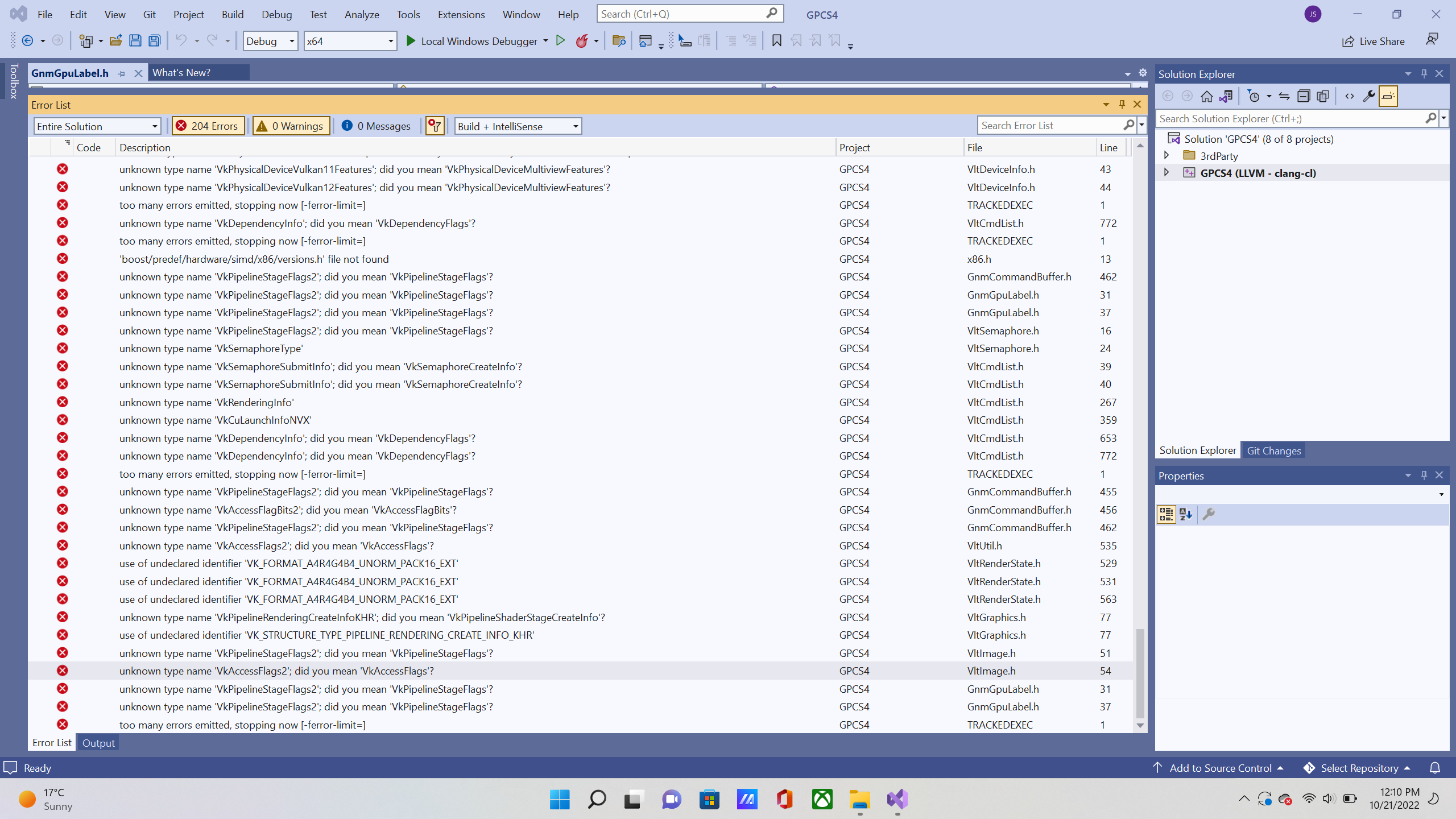
Task: Click the Save All toolbar icon
Action: (154, 41)
